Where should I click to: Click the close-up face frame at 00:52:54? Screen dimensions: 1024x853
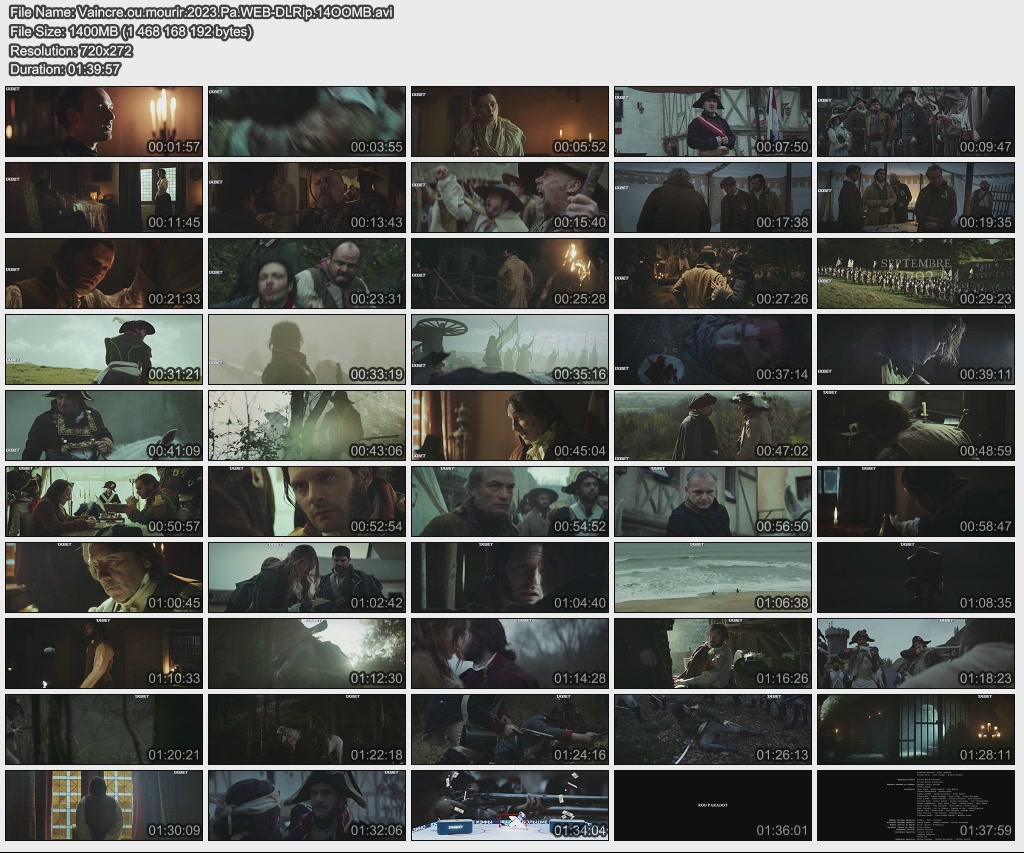pos(307,501)
